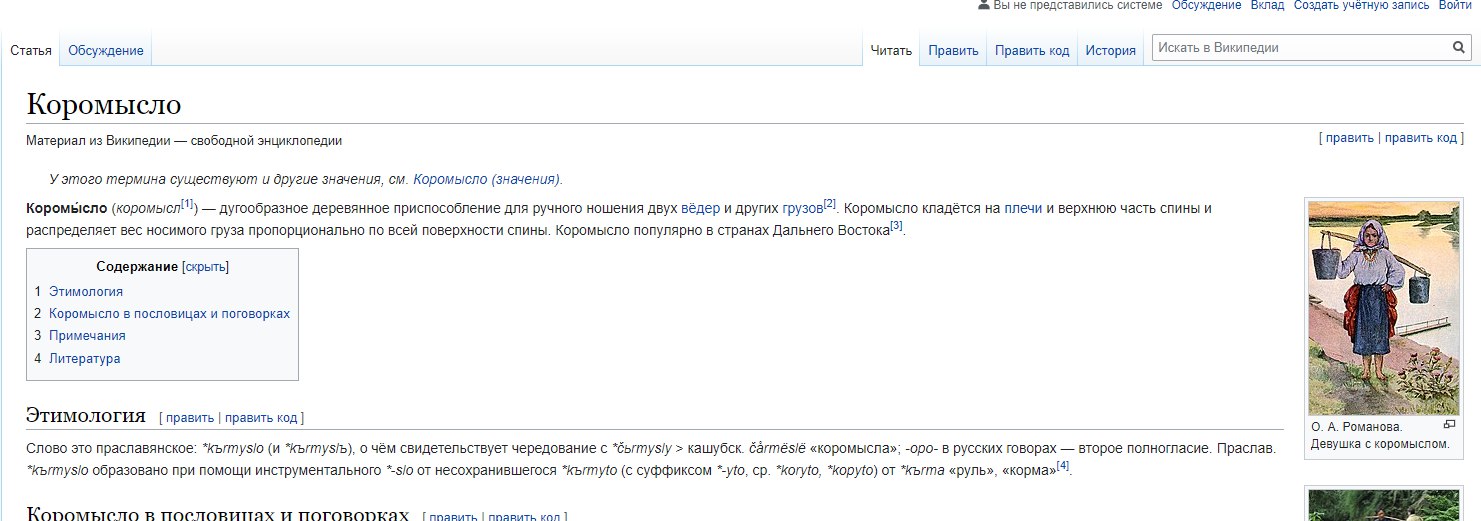Viewport: 1481px width, 521px height.
Task: Open footnote reference [2]
Action: 829,203
